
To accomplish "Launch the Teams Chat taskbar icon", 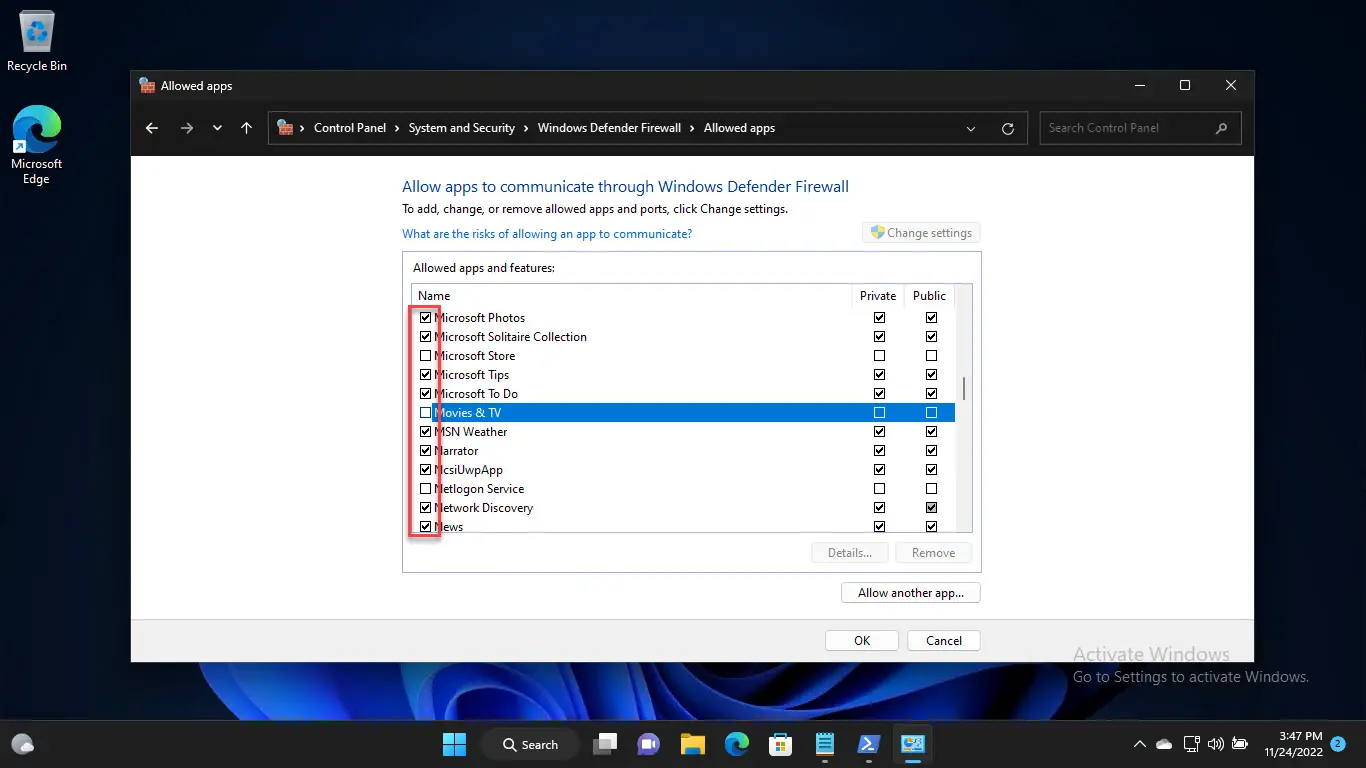I will coord(649,744).
